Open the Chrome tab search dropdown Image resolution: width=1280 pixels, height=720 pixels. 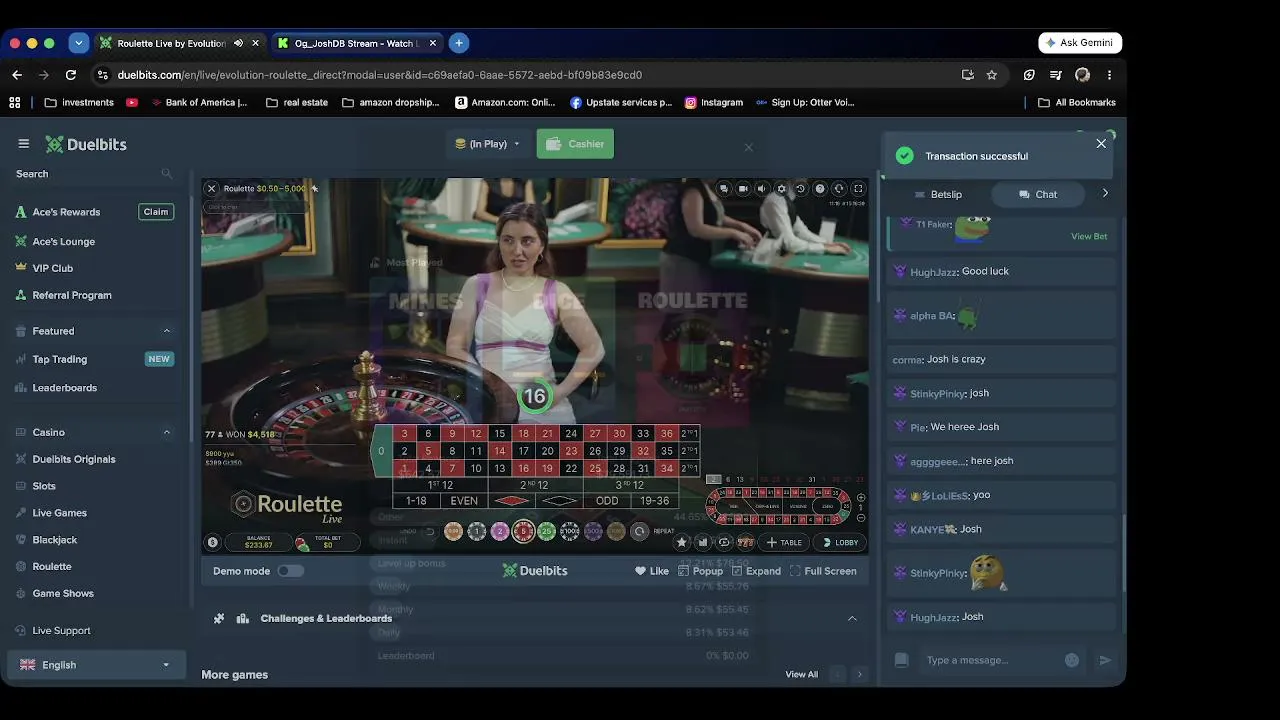click(79, 43)
